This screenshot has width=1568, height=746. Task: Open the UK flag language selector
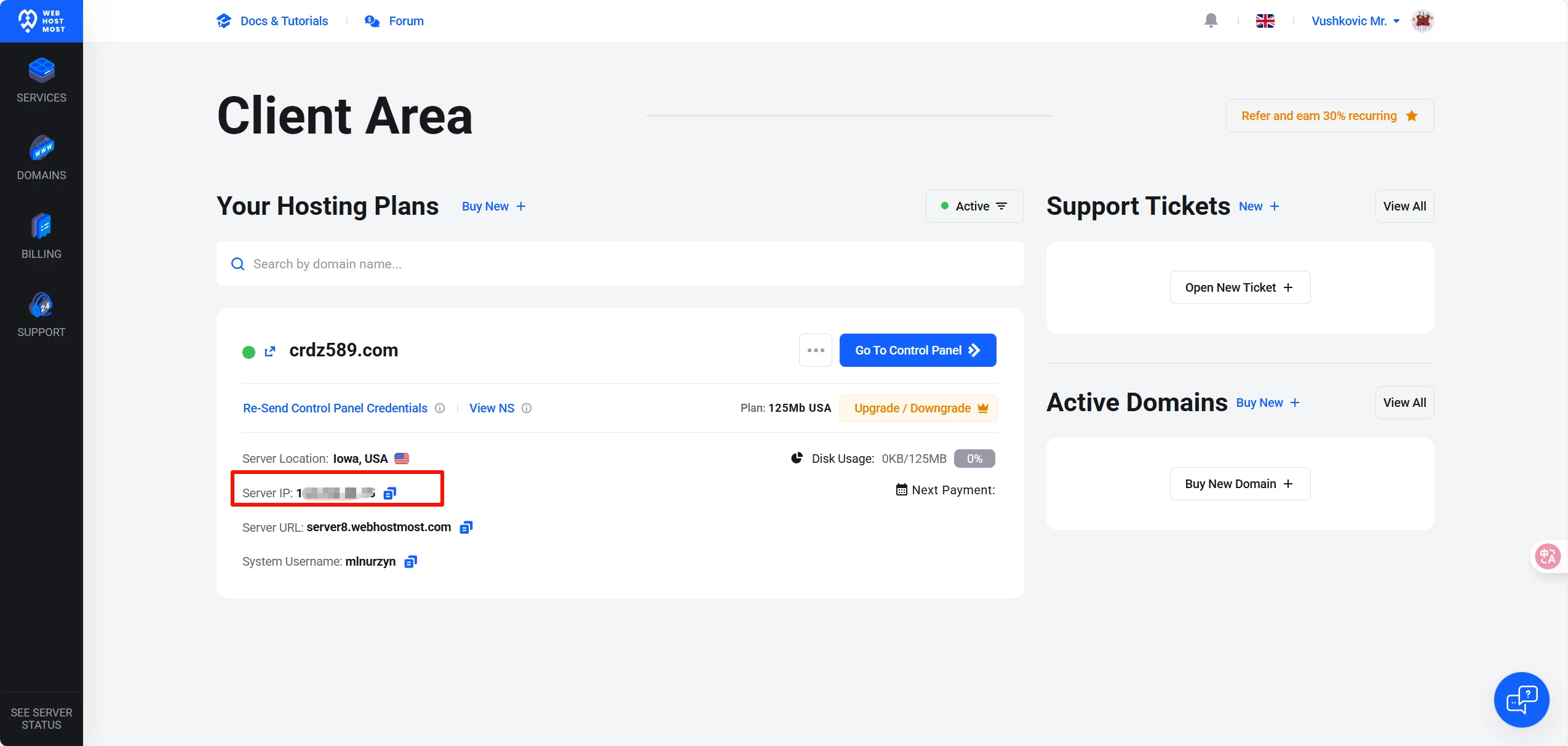(1265, 21)
